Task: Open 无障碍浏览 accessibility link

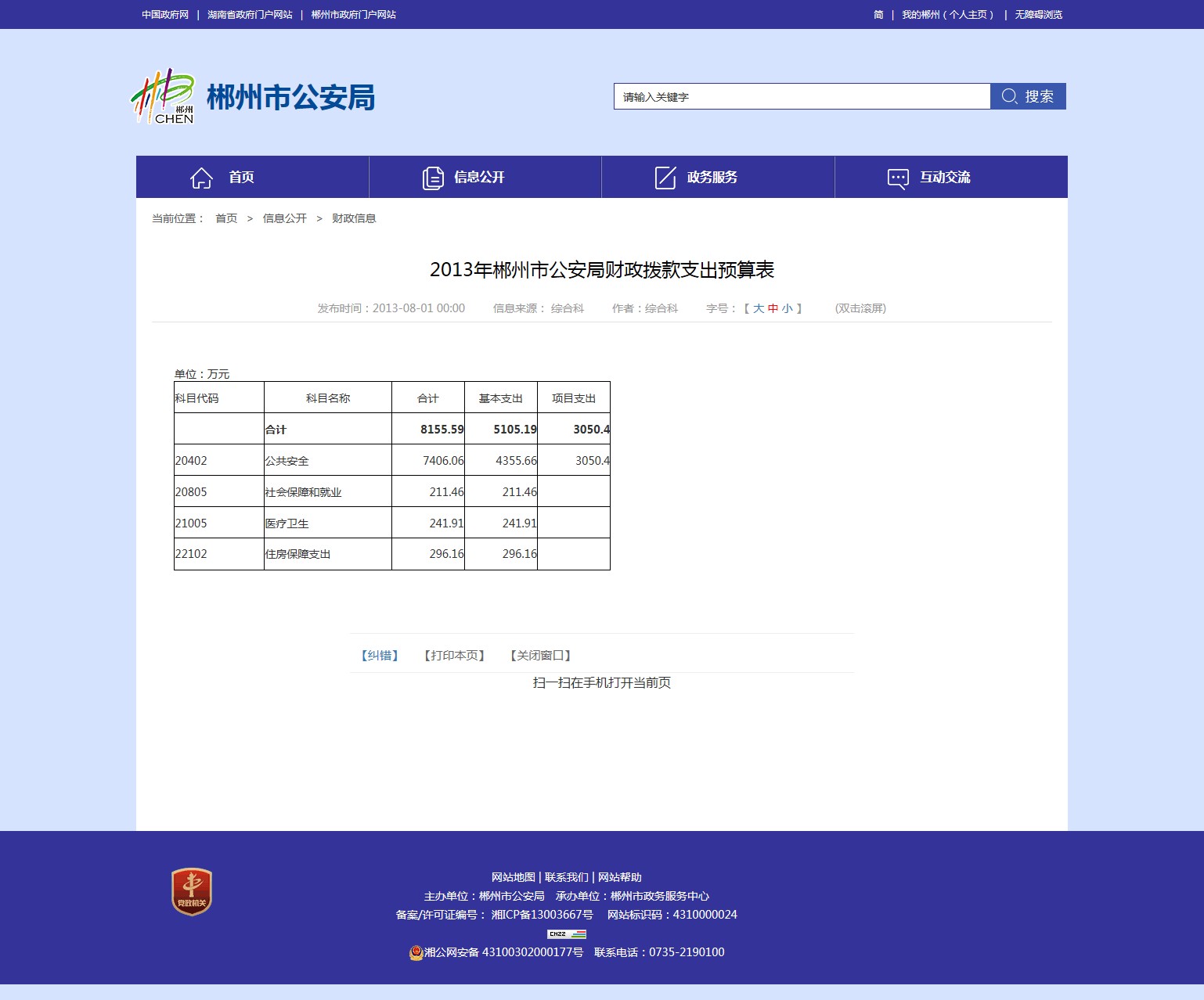Action: click(1039, 14)
